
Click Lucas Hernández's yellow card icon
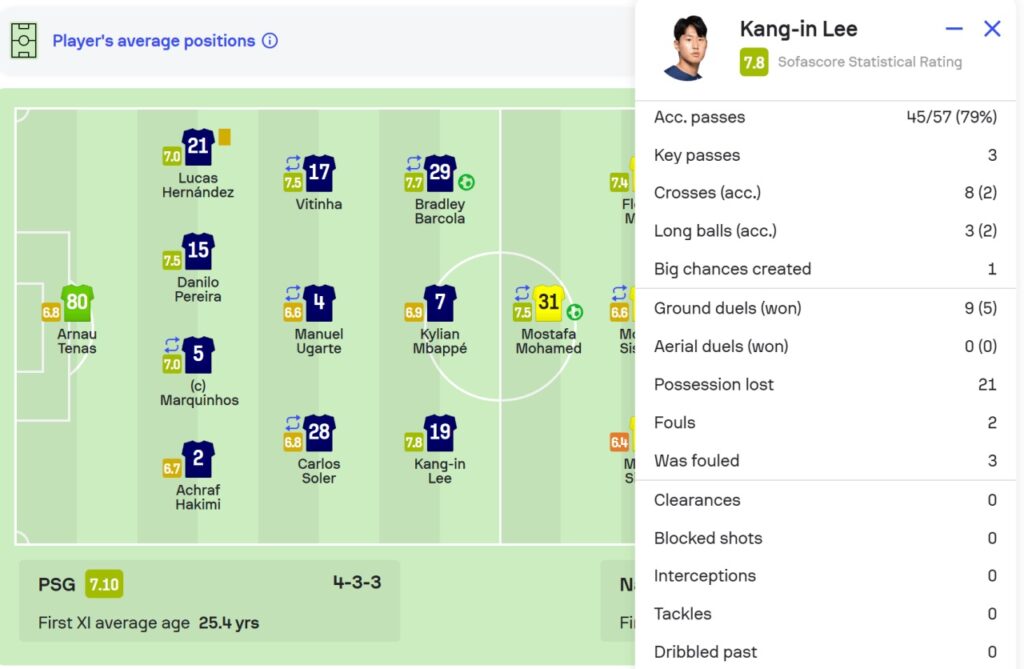(224, 137)
